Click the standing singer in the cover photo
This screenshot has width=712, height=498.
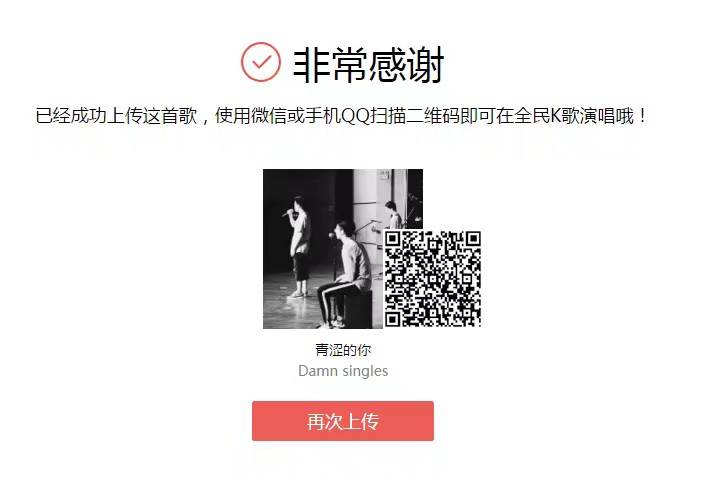pyautogui.click(x=299, y=247)
